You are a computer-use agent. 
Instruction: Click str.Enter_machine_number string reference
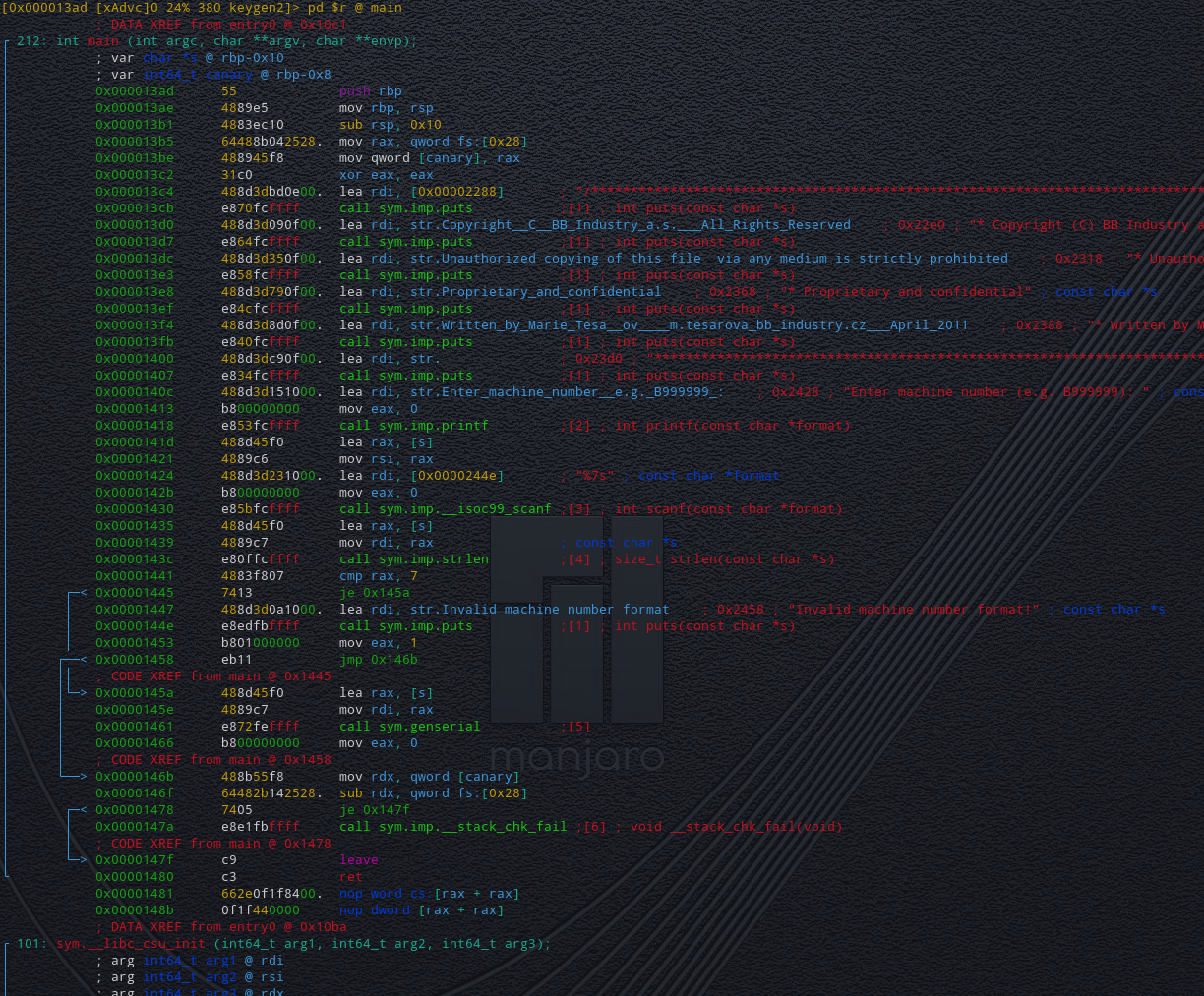coord(568,392)
